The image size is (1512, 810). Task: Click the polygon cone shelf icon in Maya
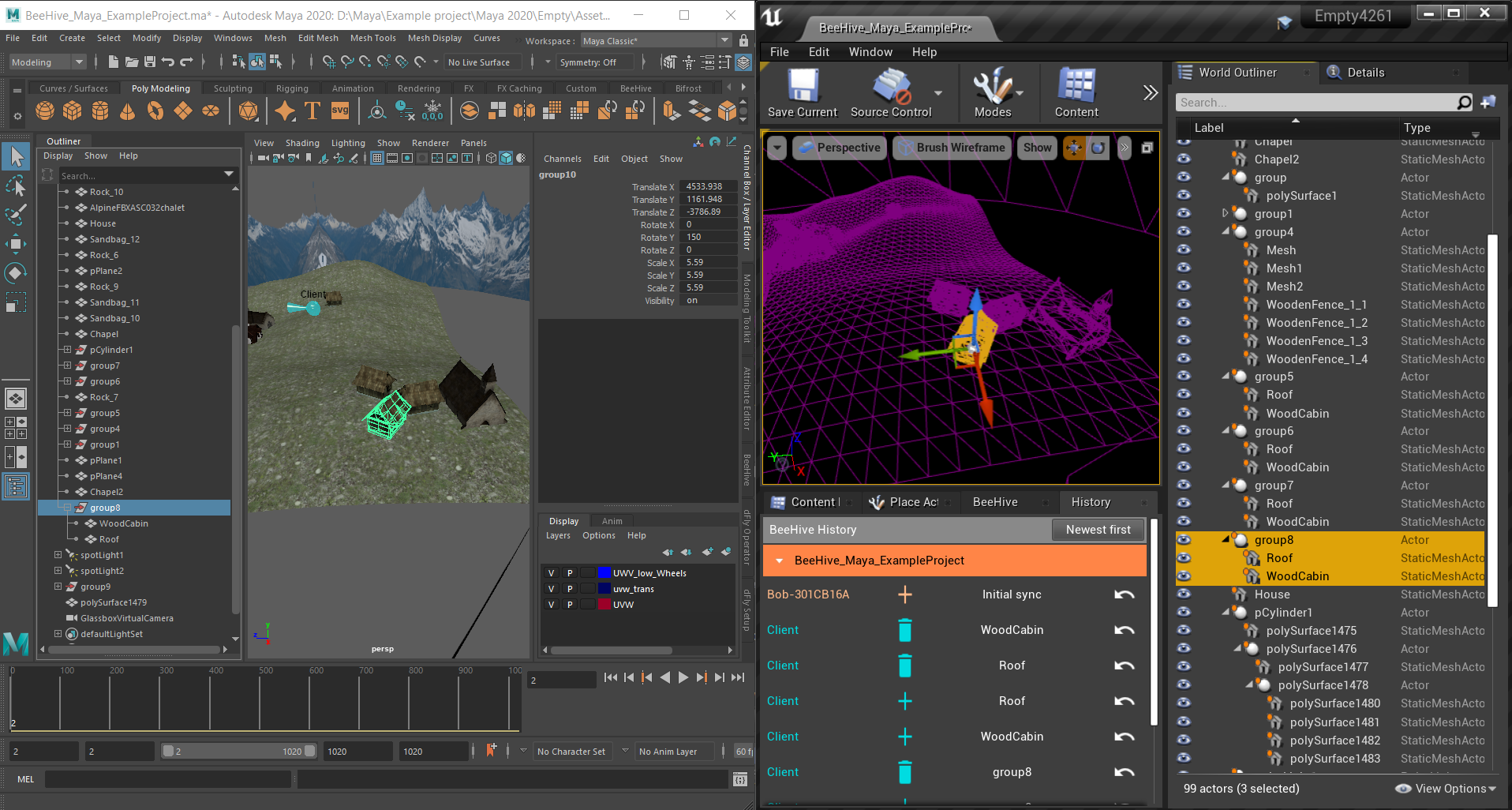click(127, 111)
